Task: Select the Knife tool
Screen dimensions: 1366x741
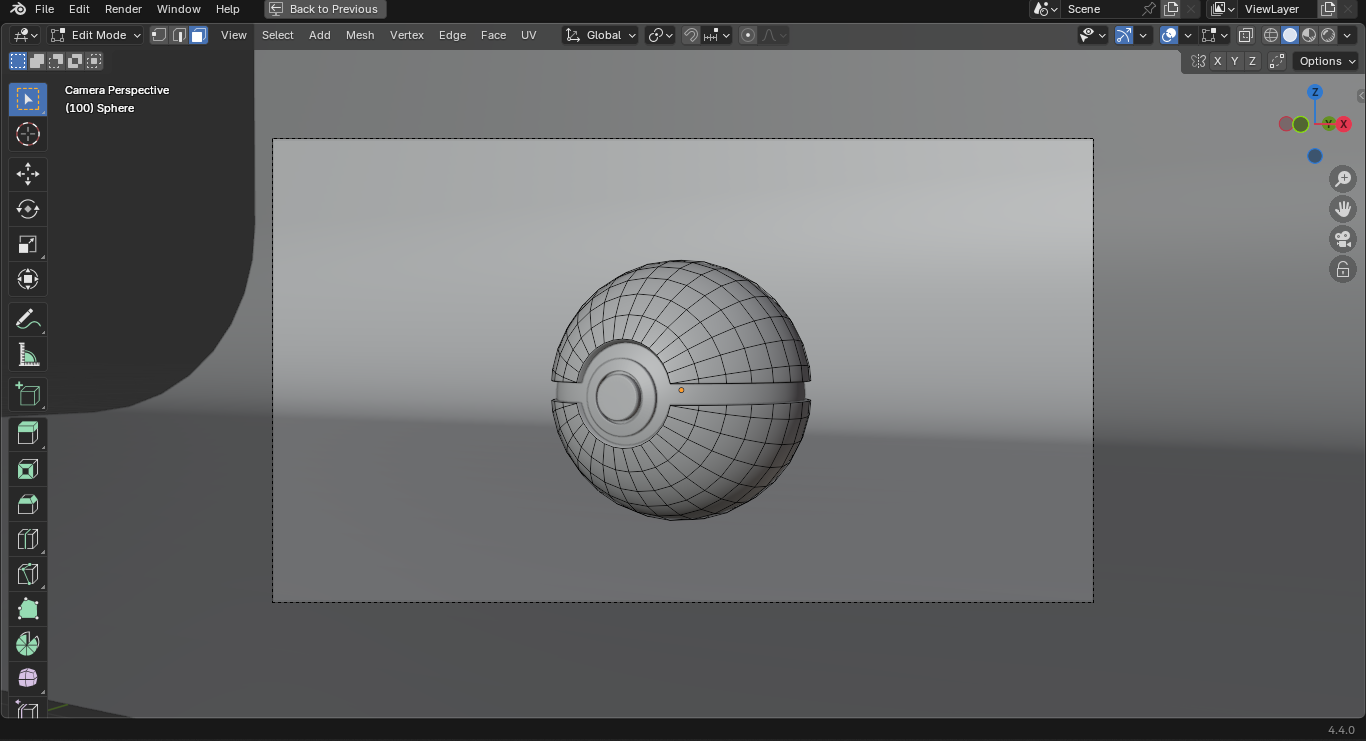Action: click(x=28, y=574)
